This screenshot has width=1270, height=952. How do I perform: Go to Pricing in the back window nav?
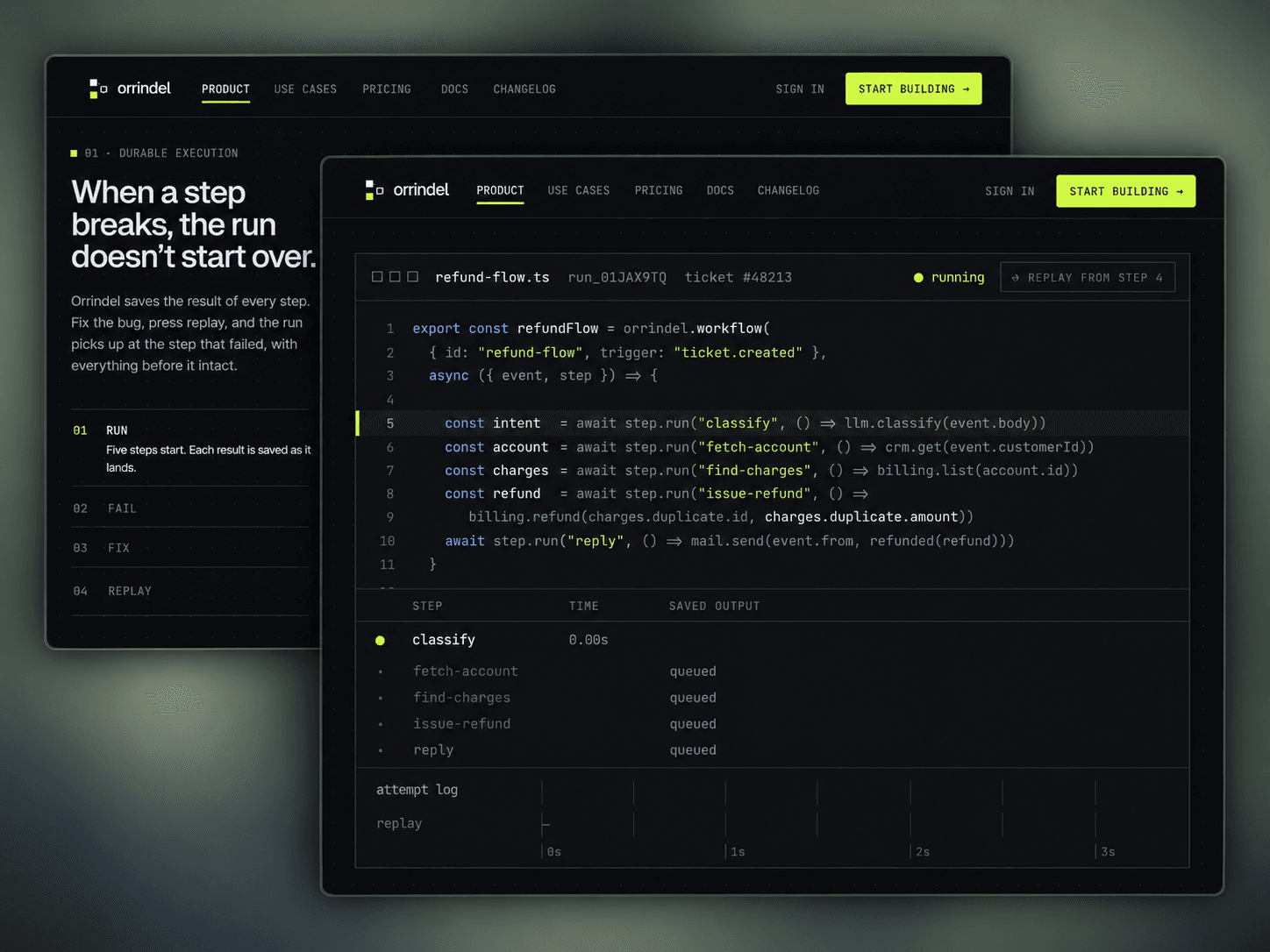(387, 89)
